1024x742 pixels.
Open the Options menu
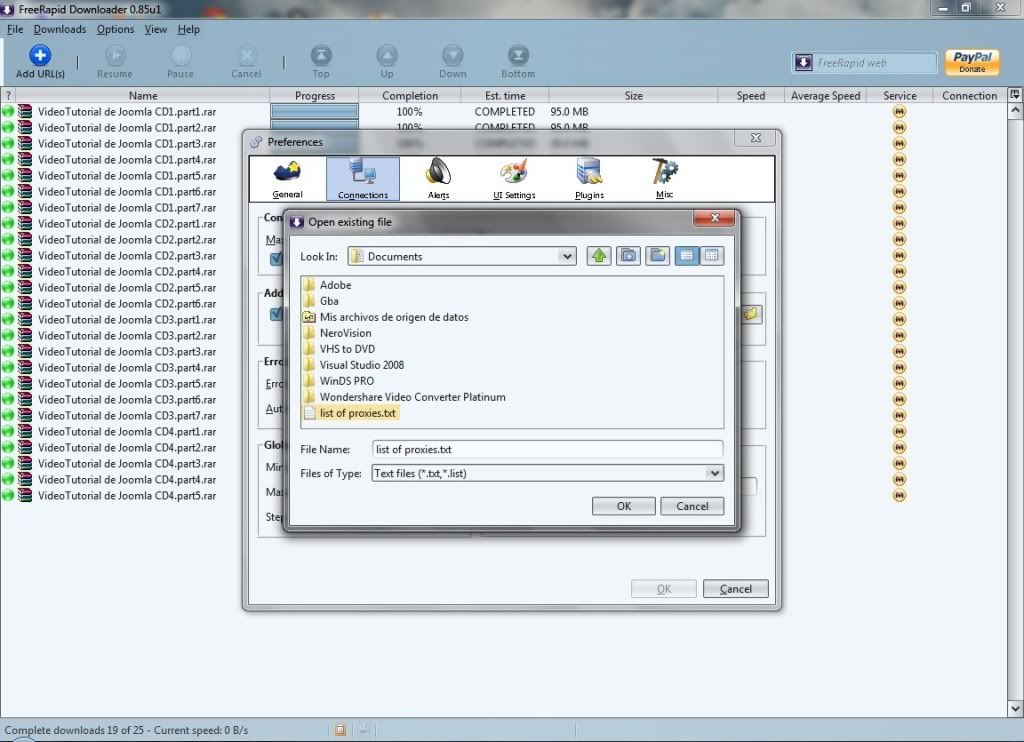click(116, 29)
